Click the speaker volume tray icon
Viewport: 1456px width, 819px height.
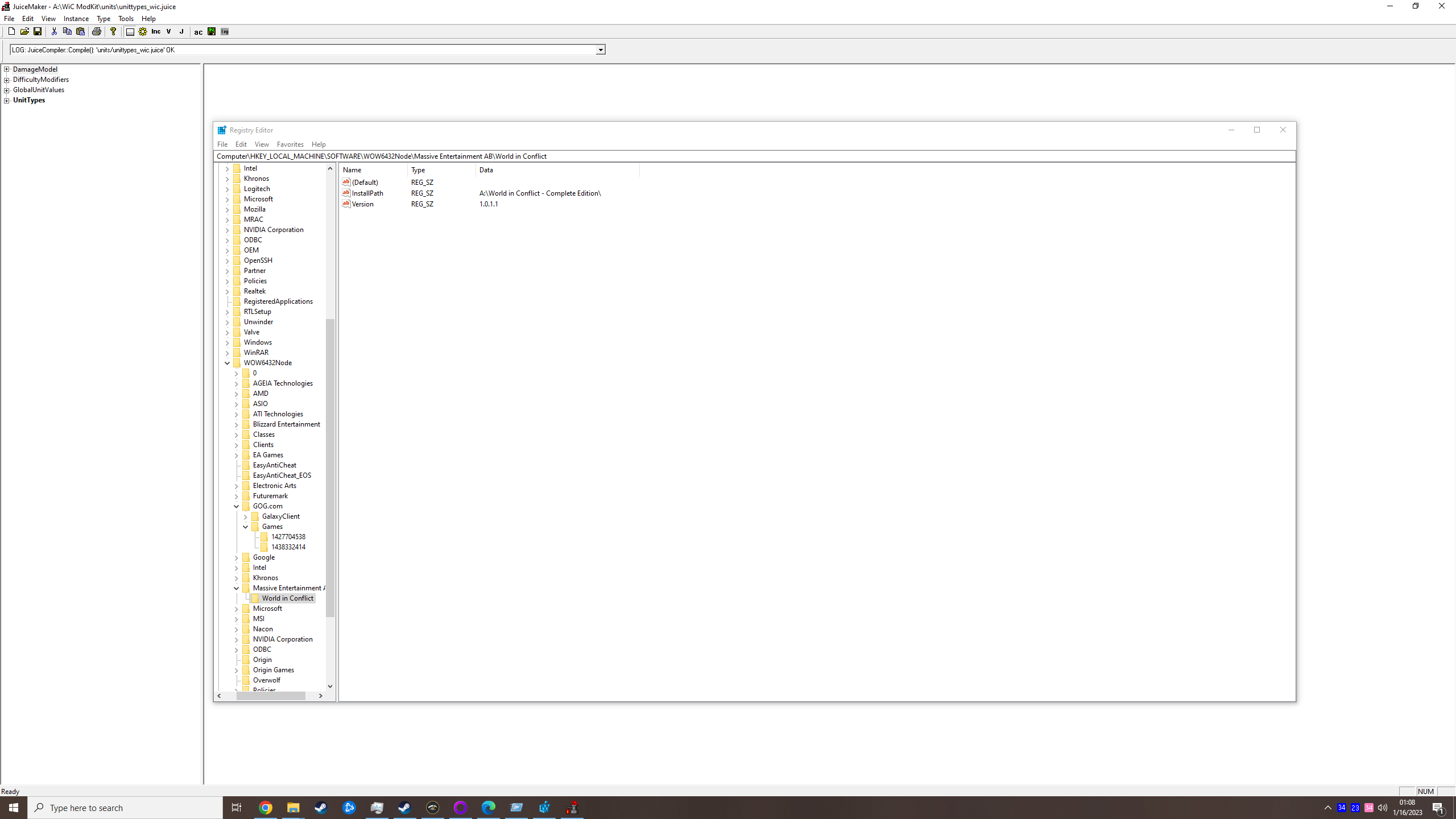click(1383, 808)
